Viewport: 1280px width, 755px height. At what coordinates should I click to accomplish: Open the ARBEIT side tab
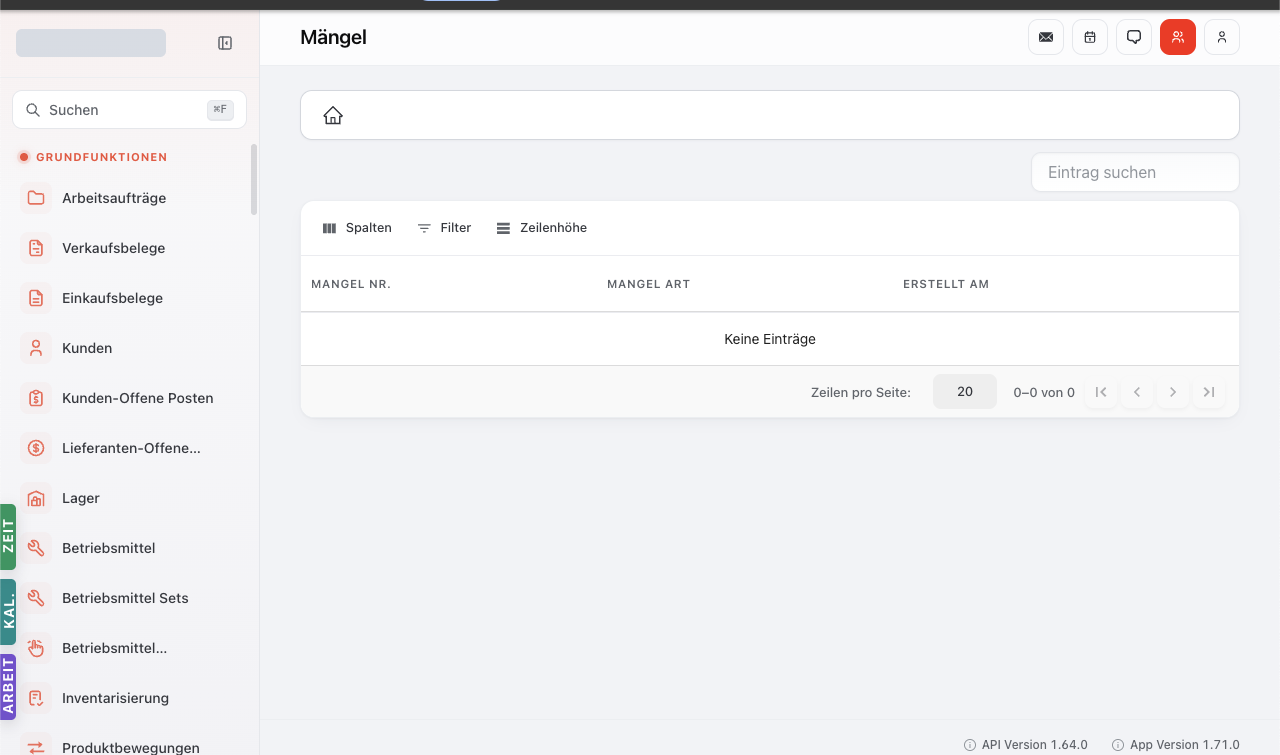[x=8, y=687]
